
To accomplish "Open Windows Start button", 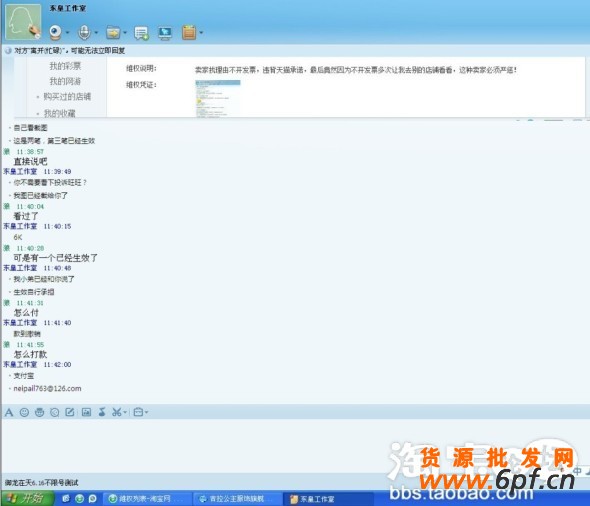I will (x=26, y=498).
